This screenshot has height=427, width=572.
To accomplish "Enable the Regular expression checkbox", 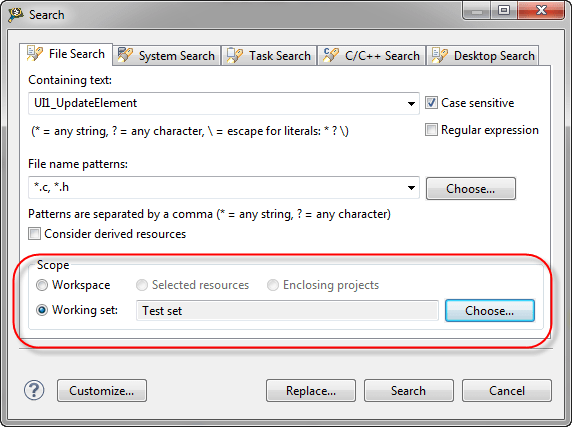I will 431,129.
